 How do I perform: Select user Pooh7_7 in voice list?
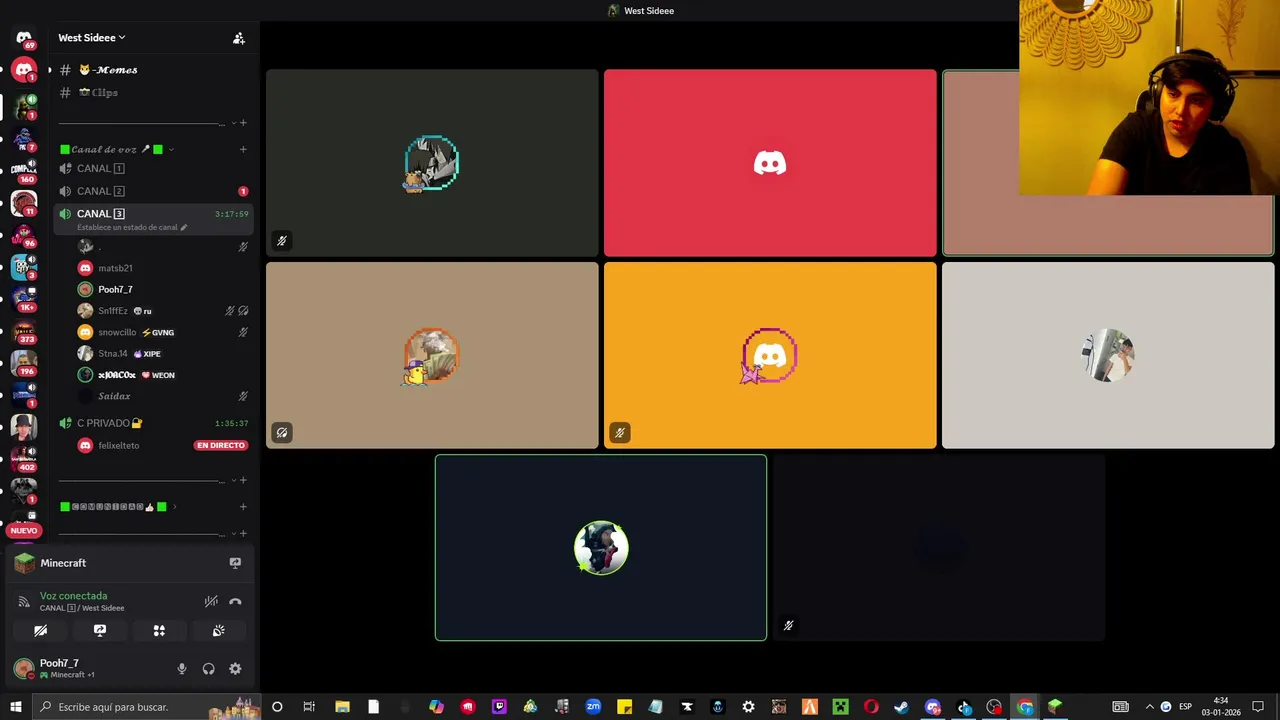click(x=114, y=289)
